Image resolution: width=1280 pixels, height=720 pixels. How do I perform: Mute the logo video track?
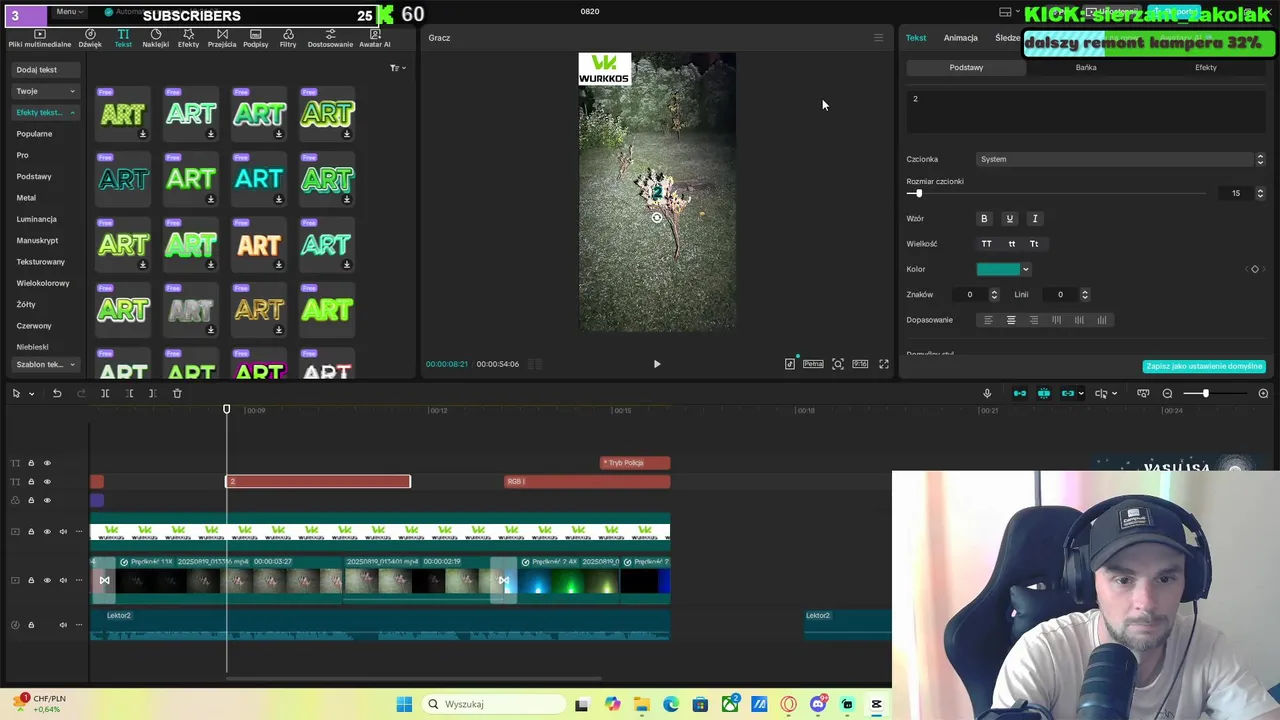click(x=63, y=531)
